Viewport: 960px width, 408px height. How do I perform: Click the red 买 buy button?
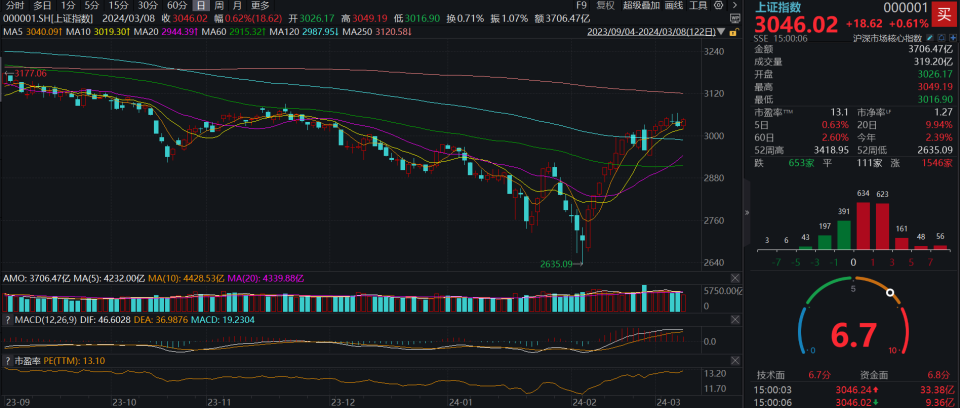click(x=944, y=16)
